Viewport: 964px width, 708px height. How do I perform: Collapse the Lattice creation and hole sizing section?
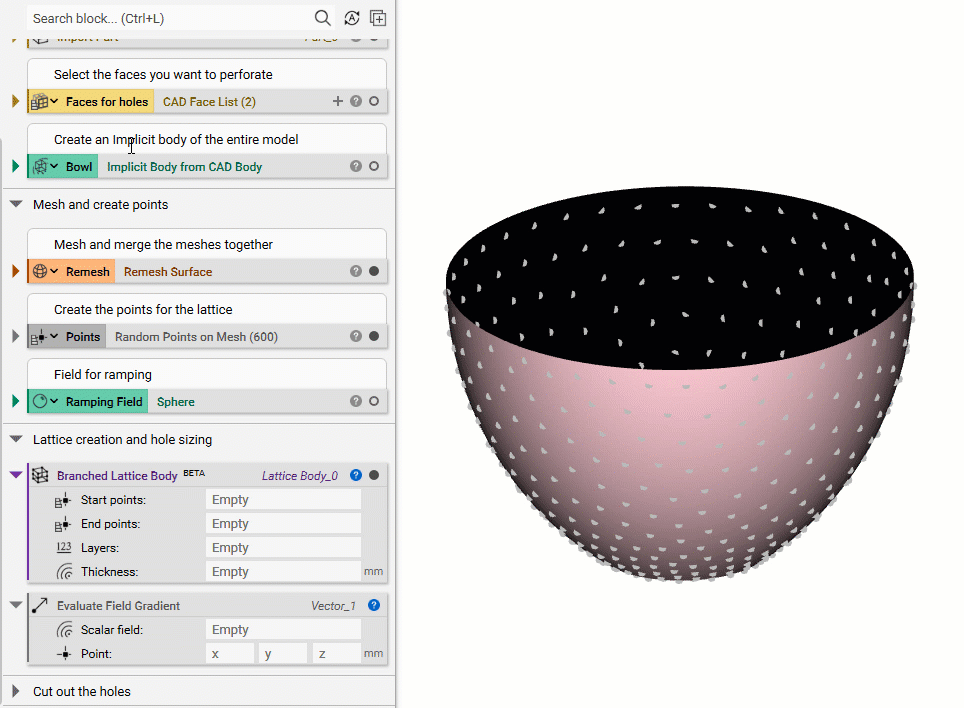15,439
